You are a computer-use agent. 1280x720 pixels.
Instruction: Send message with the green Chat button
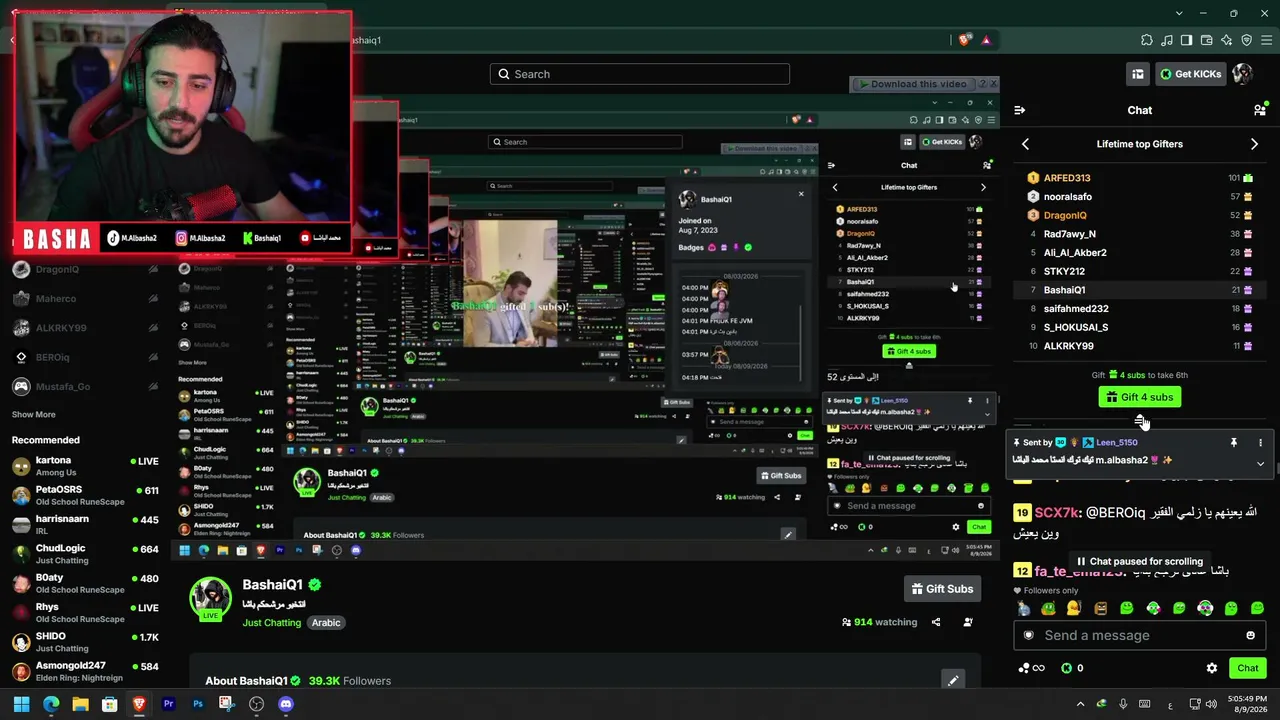[x=1247, y=668]
